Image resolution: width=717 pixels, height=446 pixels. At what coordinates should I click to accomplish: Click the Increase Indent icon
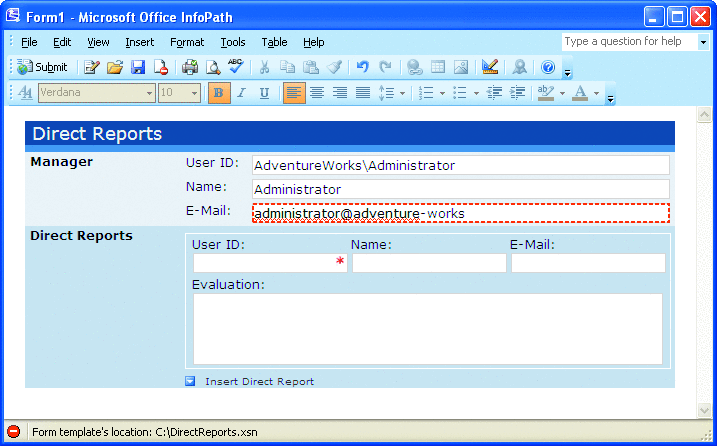[517, 93]
